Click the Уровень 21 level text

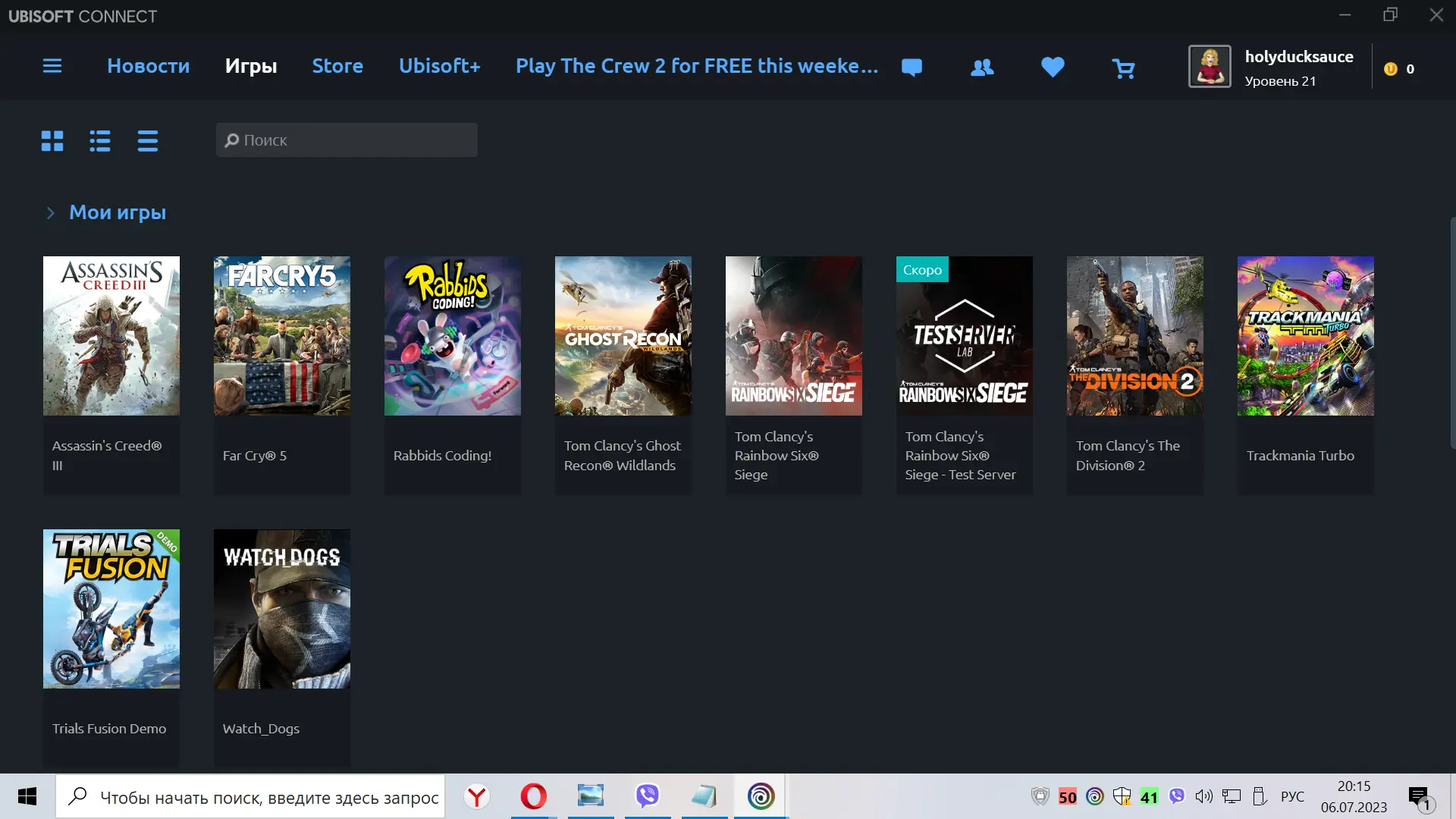tap(1280, 81)
